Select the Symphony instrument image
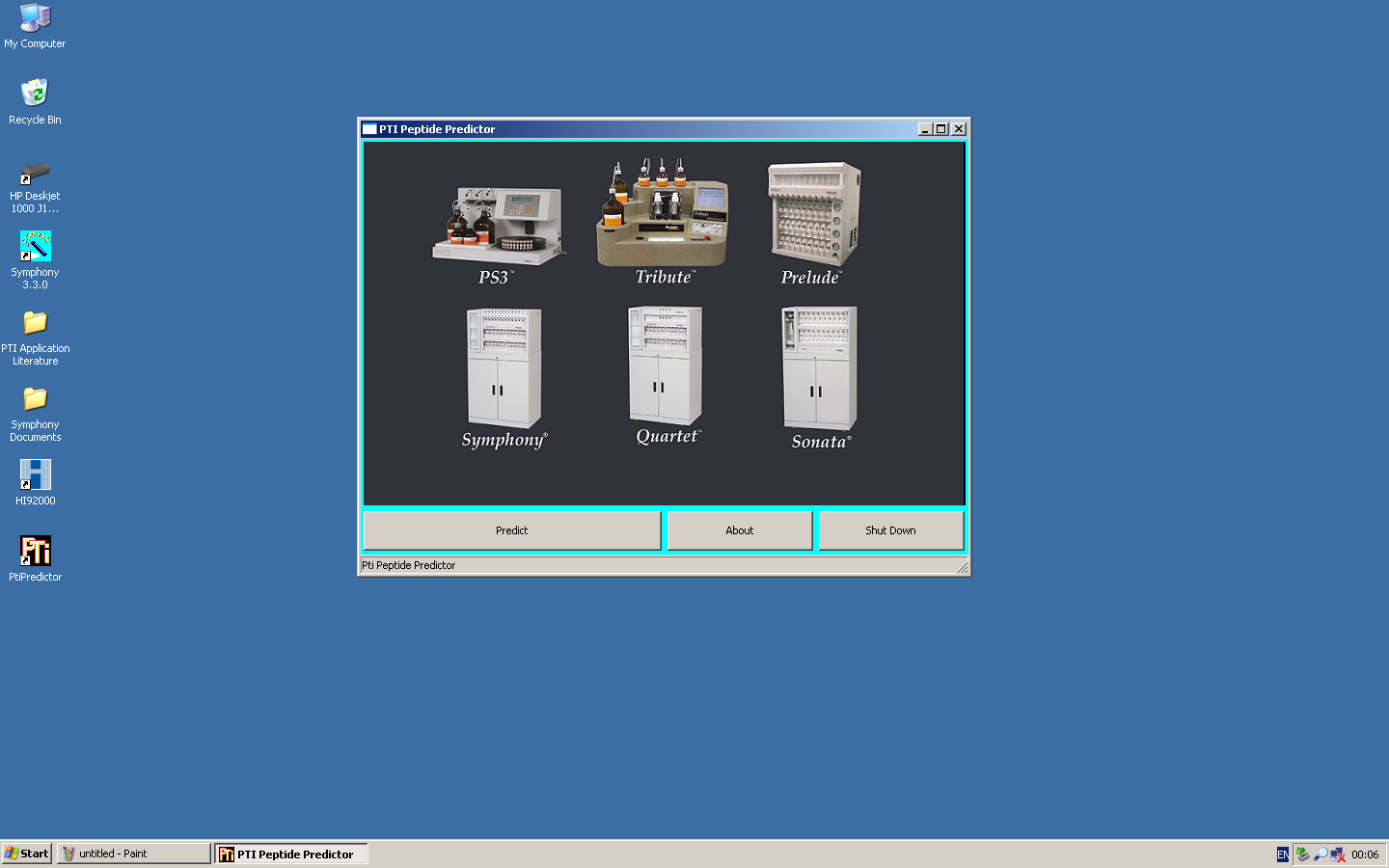 pyautogui.click(x=503, y=371)
